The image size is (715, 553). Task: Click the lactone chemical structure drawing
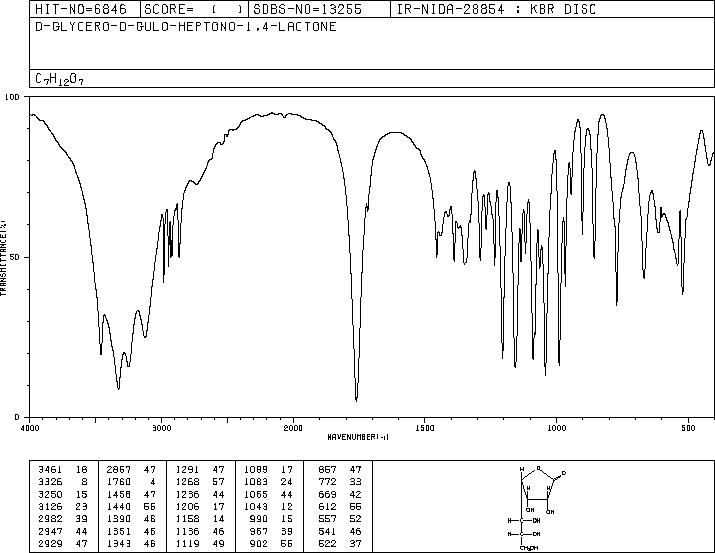pyautogui.click(x=537, y=508)
